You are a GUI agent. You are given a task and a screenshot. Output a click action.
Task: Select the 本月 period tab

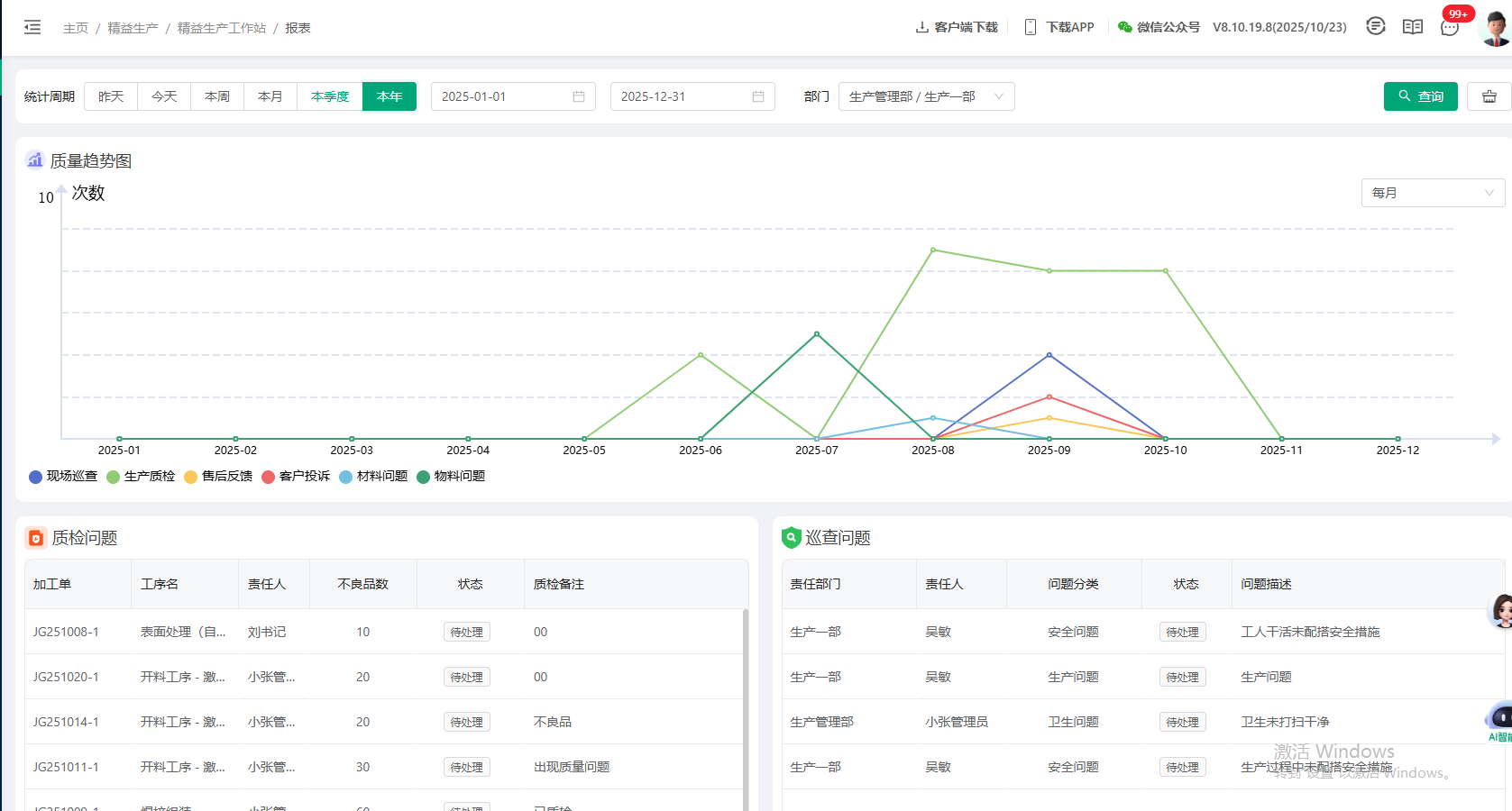pyautogui.click(x=270, y=96)
